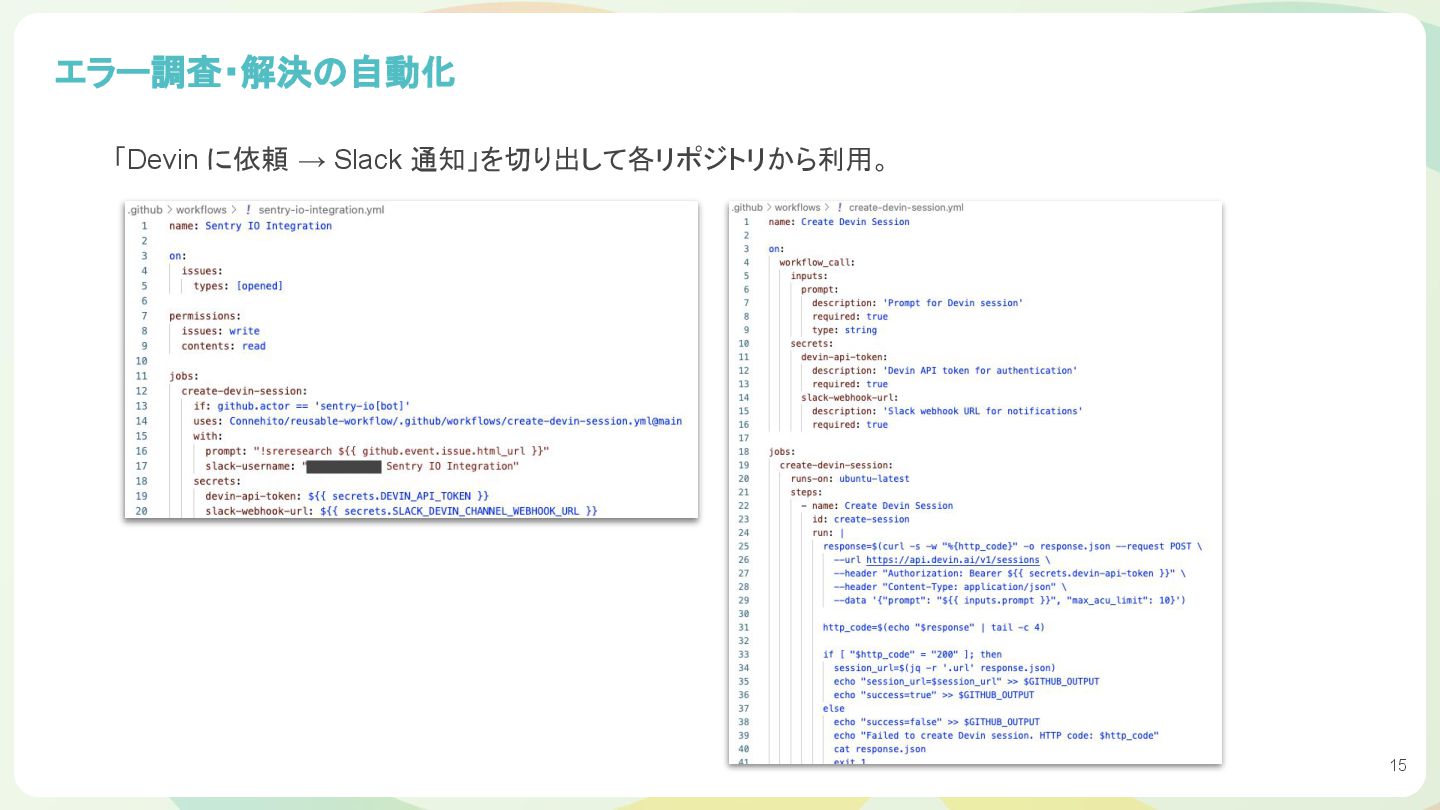Click the 'steps:' line
Viewport: 1440px width, 810px height.
pos(806,492)
